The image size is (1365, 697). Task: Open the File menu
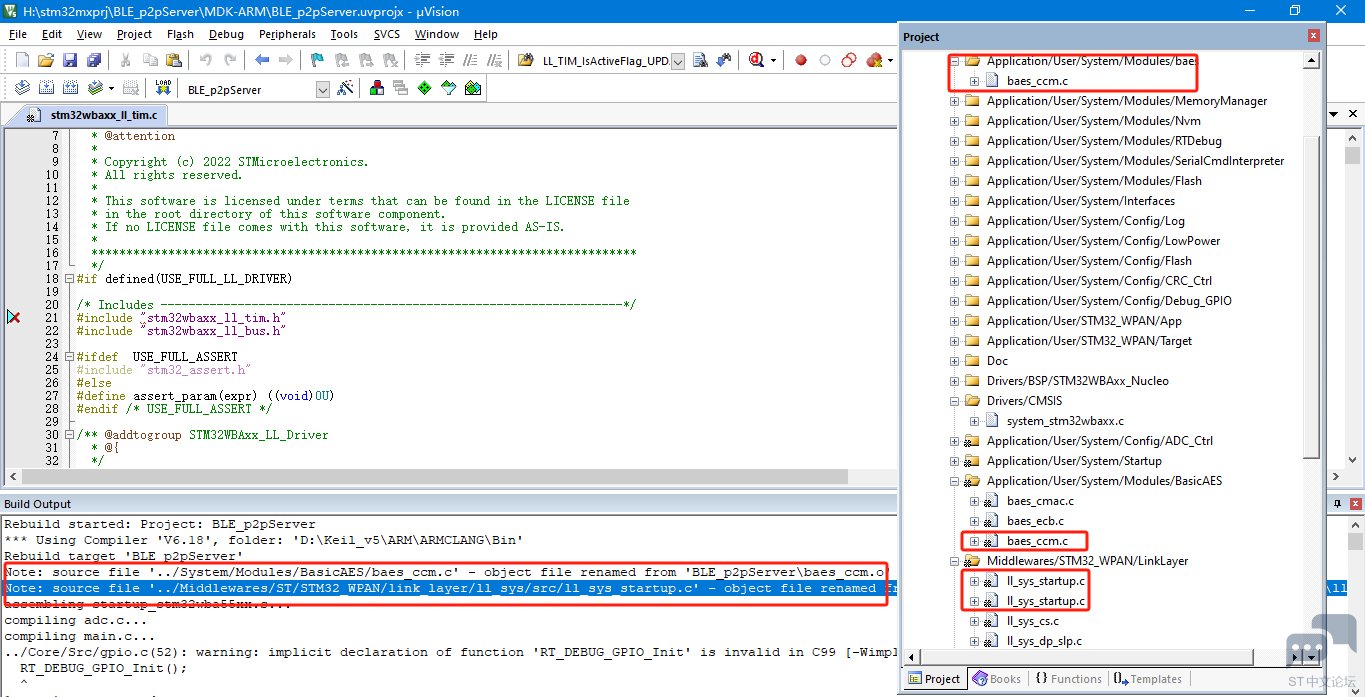17,34
